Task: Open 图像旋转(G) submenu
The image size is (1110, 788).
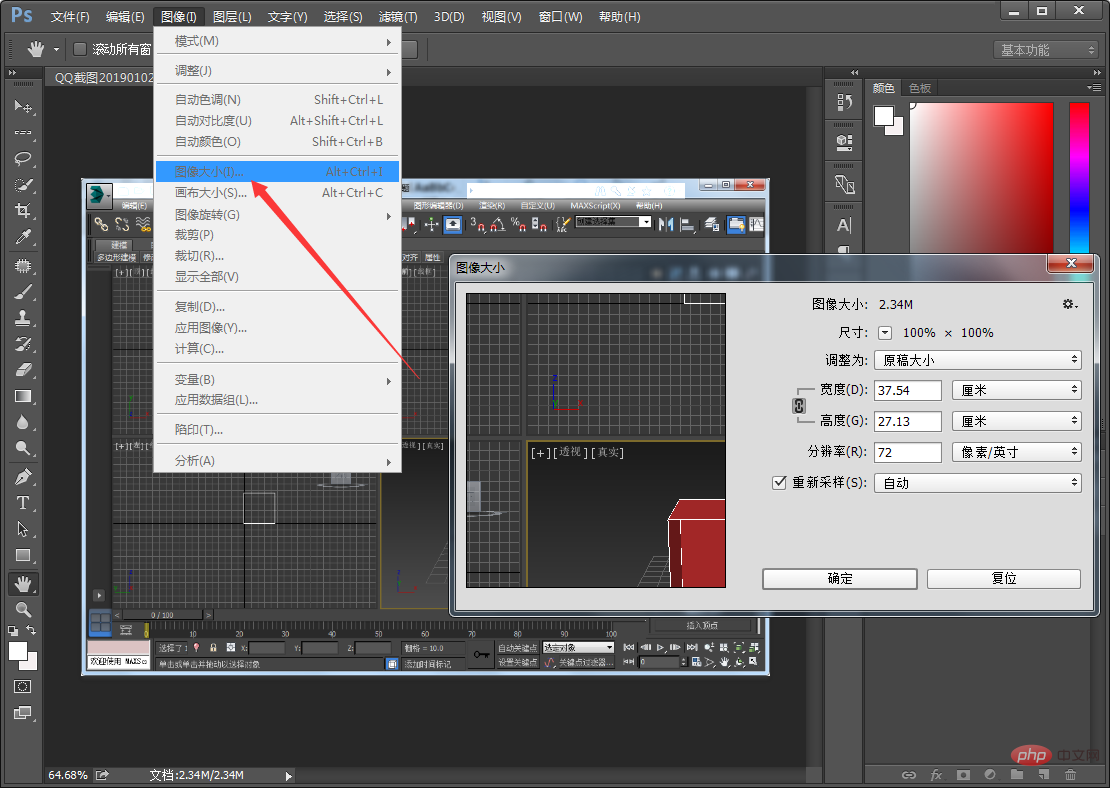Action: pyautogui.click(x=278, y=215)
